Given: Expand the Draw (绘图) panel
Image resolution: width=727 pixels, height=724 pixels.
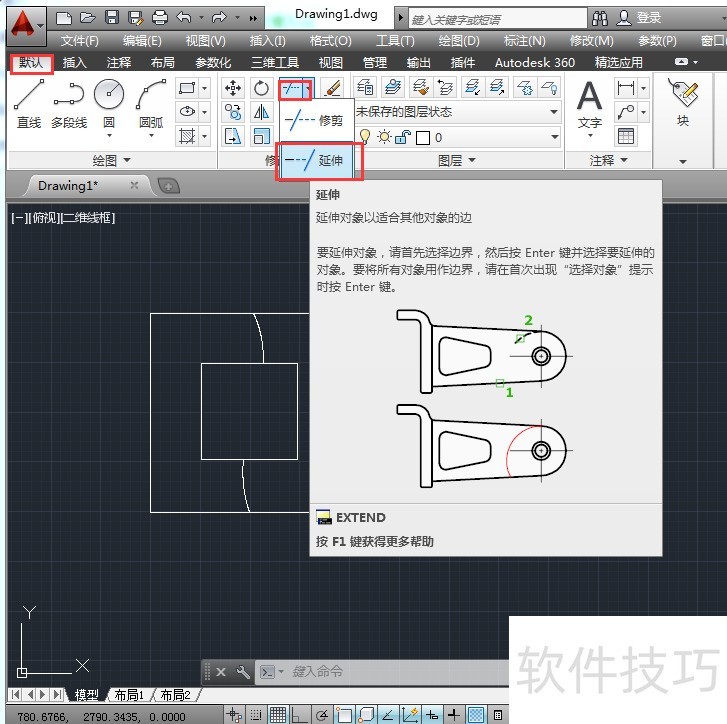Looking at the screenshot, I should coord(112,160).
